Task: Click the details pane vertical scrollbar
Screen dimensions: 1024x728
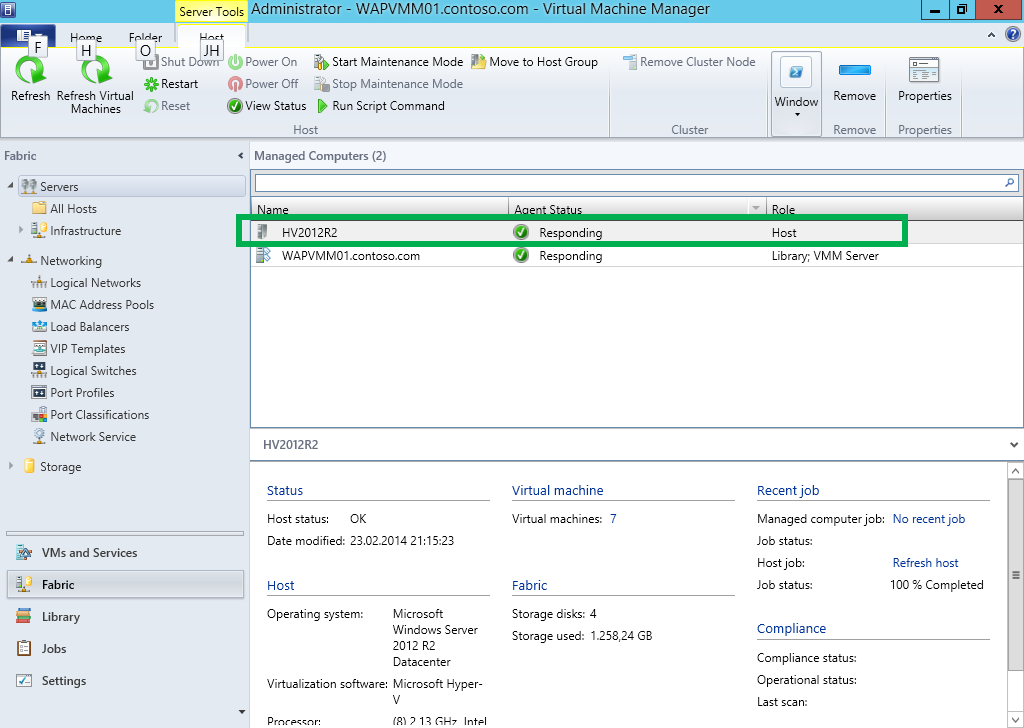Action: (x=1016, y=575)
